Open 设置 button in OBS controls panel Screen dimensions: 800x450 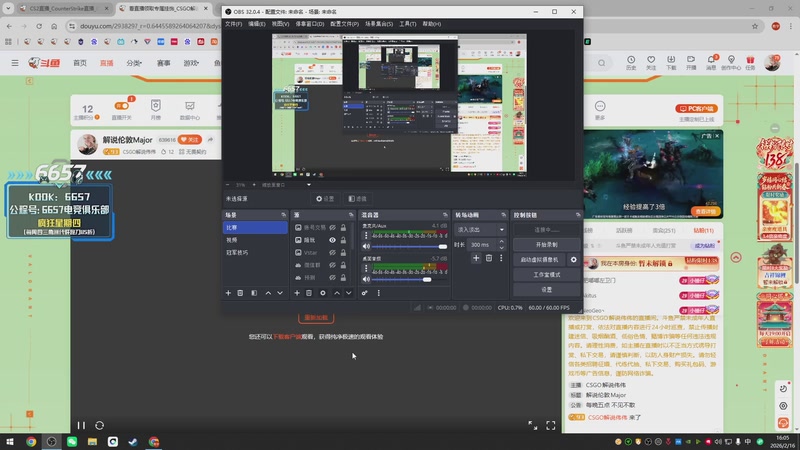point(546,289)
